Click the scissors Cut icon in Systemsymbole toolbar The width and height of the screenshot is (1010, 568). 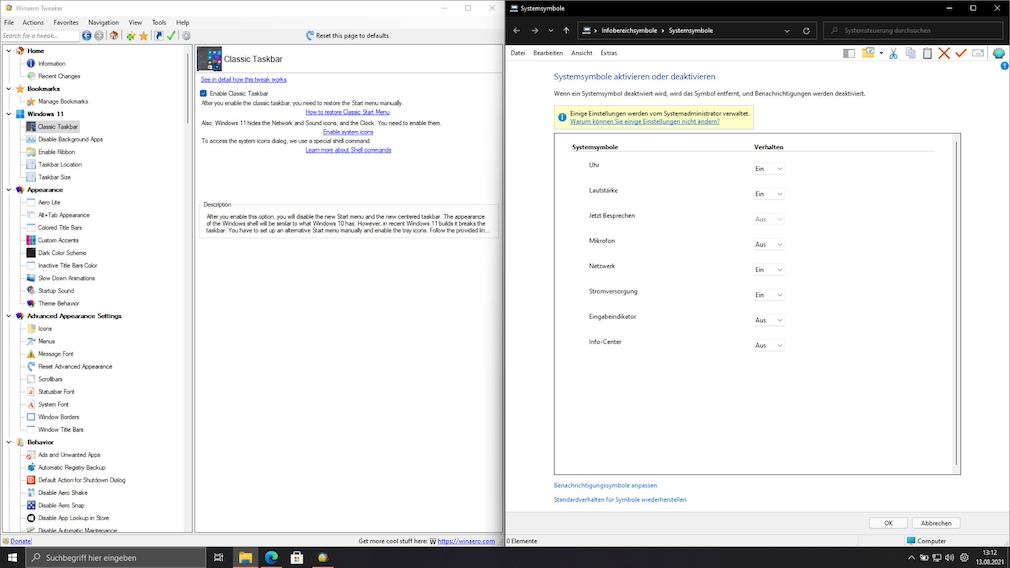[893, 53]
